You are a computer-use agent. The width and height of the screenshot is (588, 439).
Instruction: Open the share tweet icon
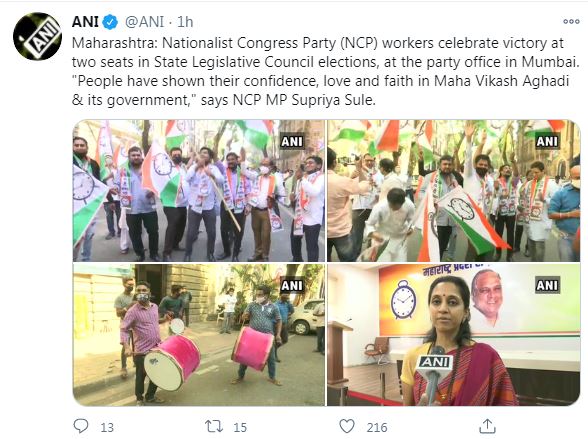click(487, 426)
